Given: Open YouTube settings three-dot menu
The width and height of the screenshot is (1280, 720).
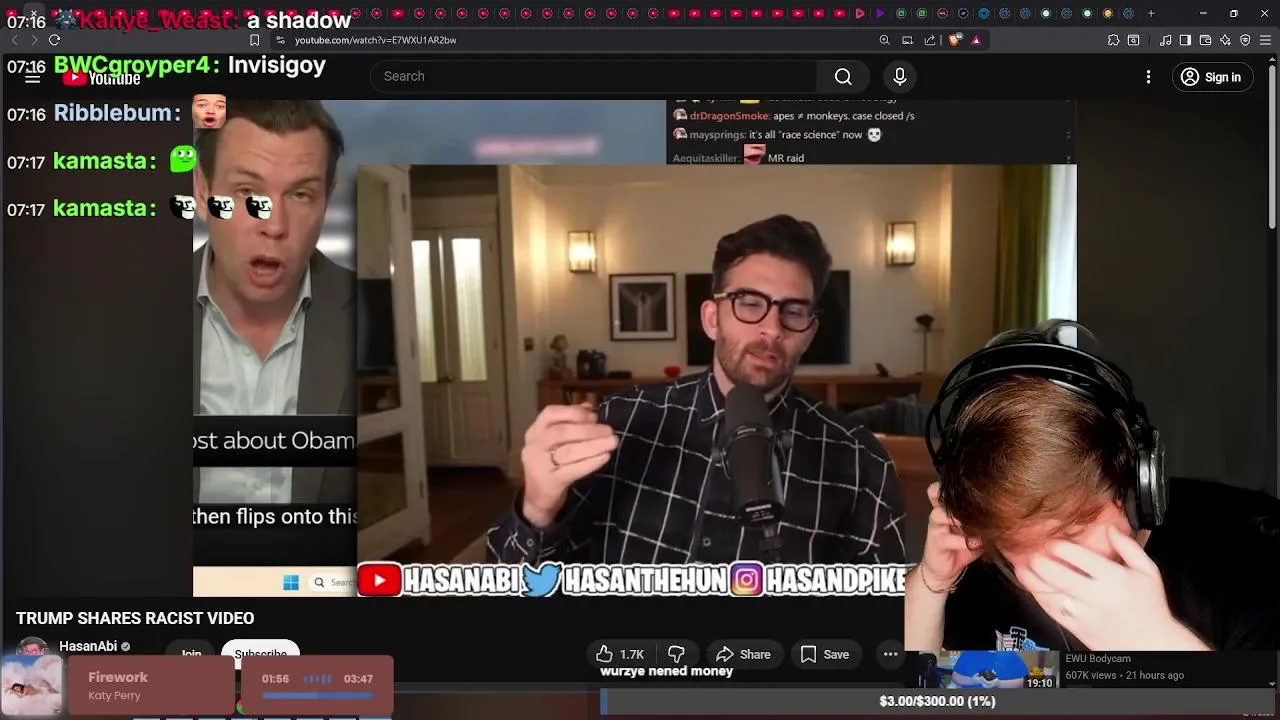Looking at the screenshot, I should (x=1148, y=77).
